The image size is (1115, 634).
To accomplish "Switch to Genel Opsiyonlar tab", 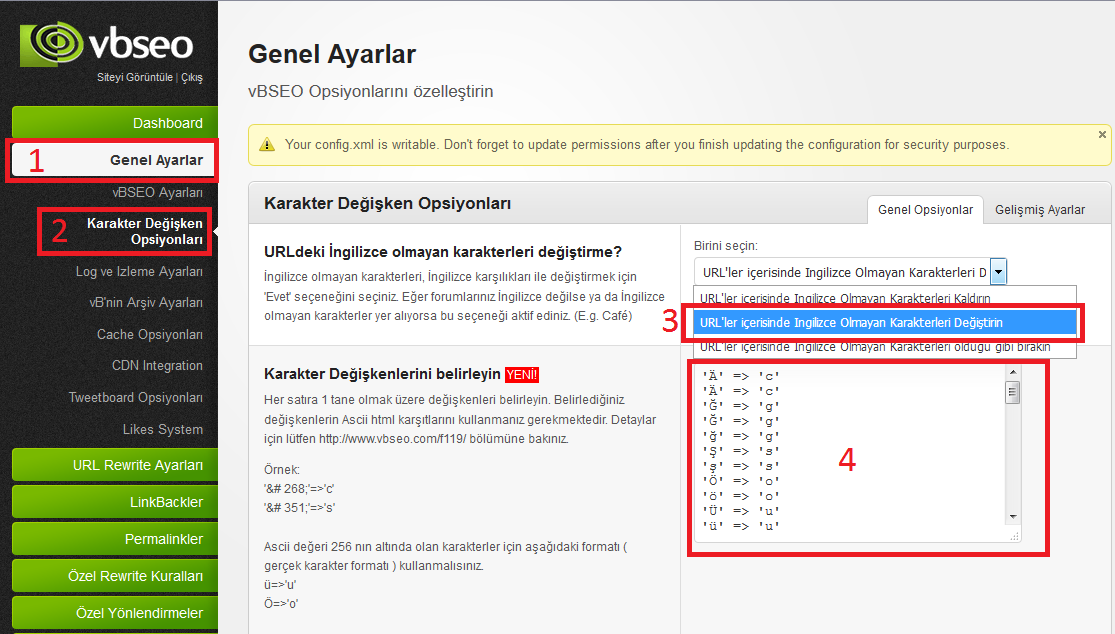I will click(x=925, y=210).
